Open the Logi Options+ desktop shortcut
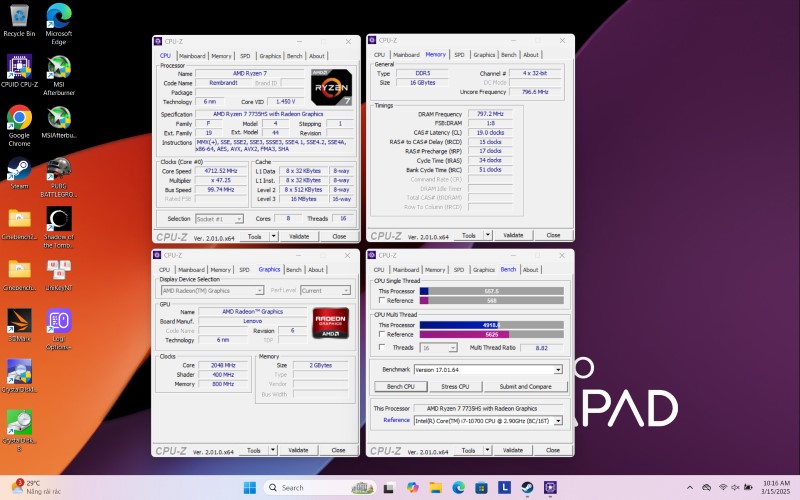The height and width of the screenshot is (500, 800). (x=59, y=330)
